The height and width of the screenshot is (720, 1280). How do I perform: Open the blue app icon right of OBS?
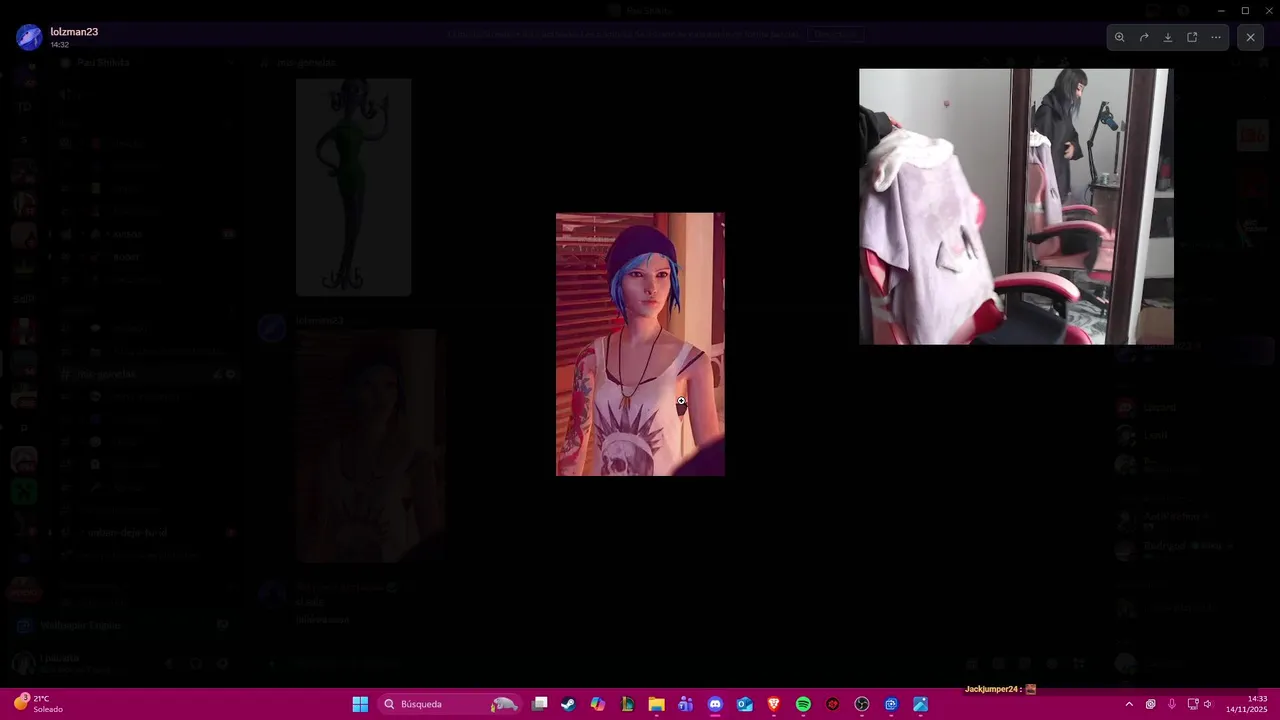coord(891,704)
